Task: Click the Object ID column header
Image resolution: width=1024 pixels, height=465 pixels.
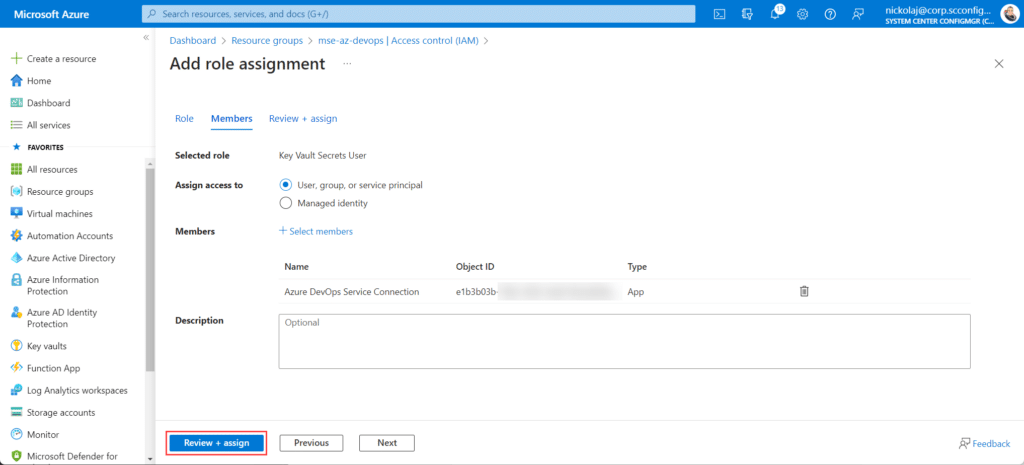Action: [x=475, y=267]
